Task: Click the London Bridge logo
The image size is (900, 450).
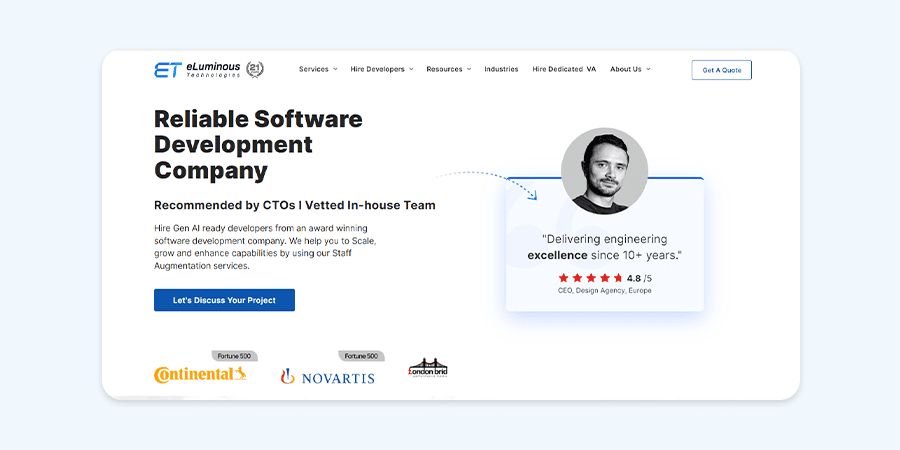Action: 428,368
